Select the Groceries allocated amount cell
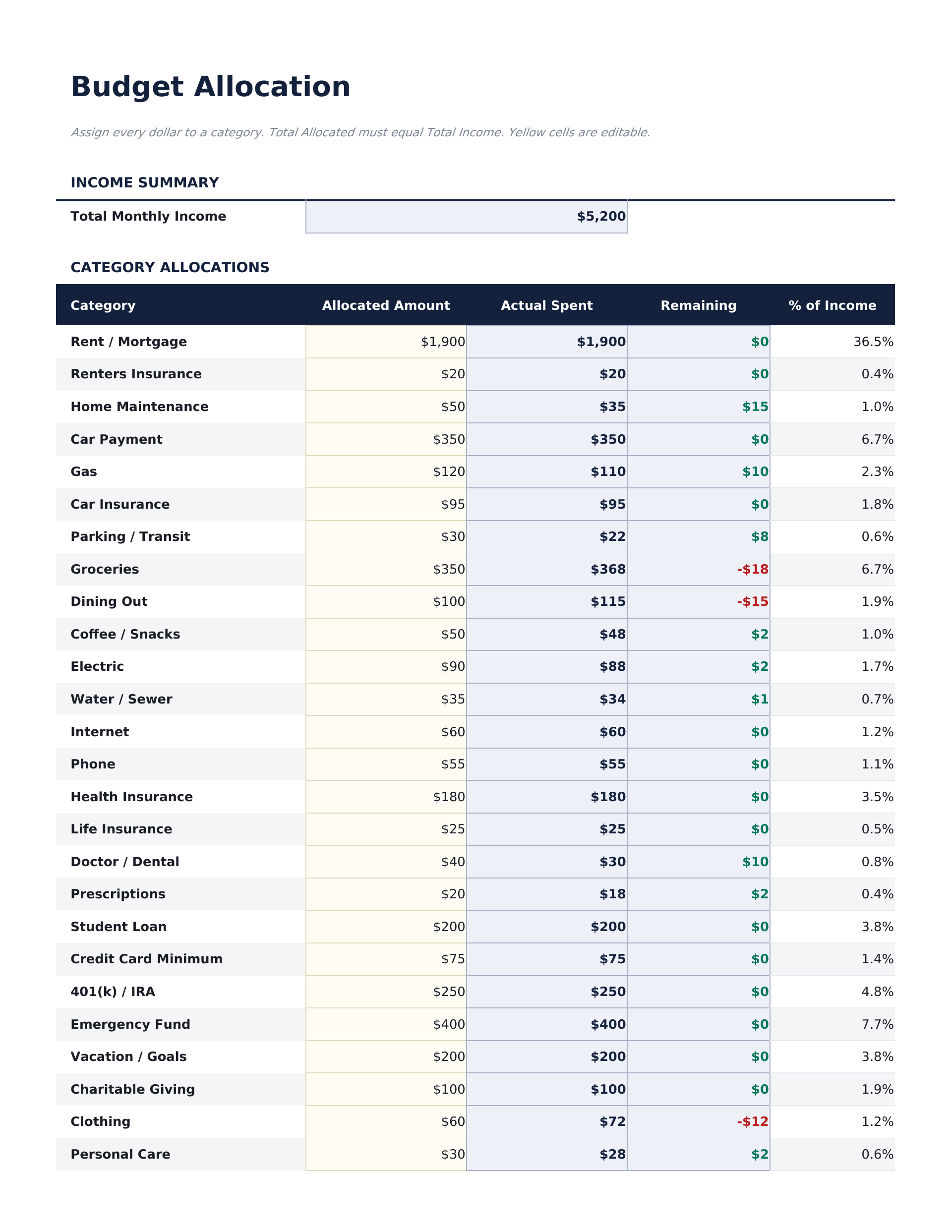 coord(386,569)
